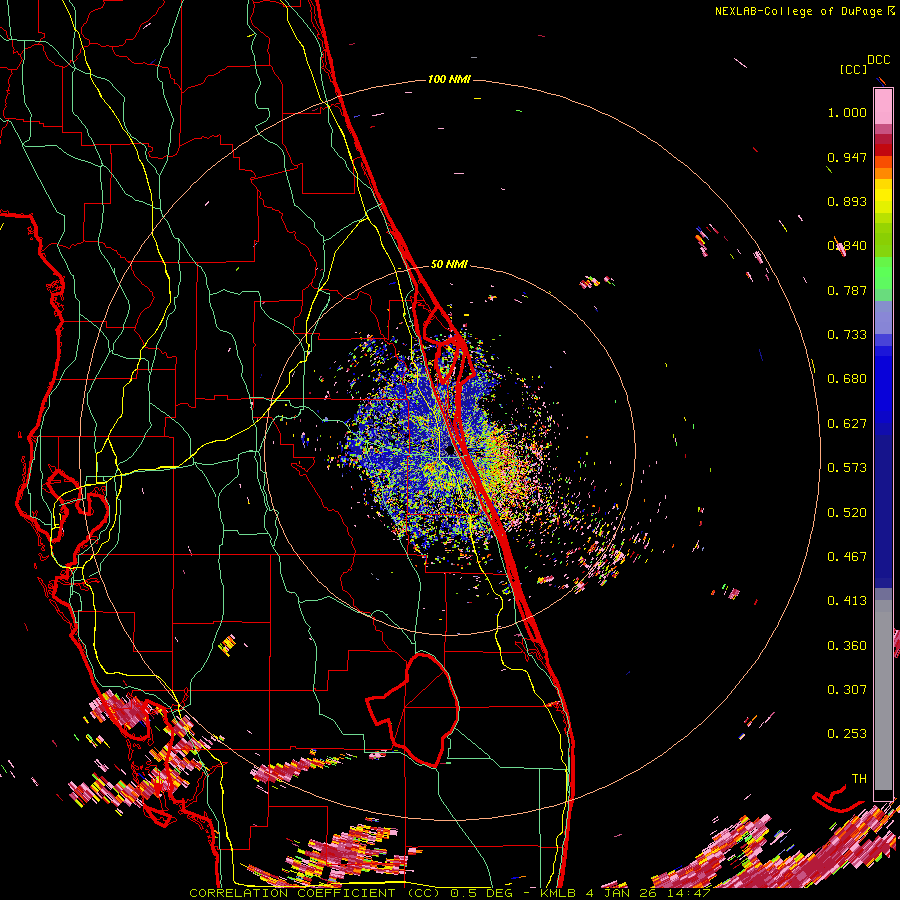Pick the light pink color bar segment
This screenshot has width=900, height=900.
[x=883, y=106]
